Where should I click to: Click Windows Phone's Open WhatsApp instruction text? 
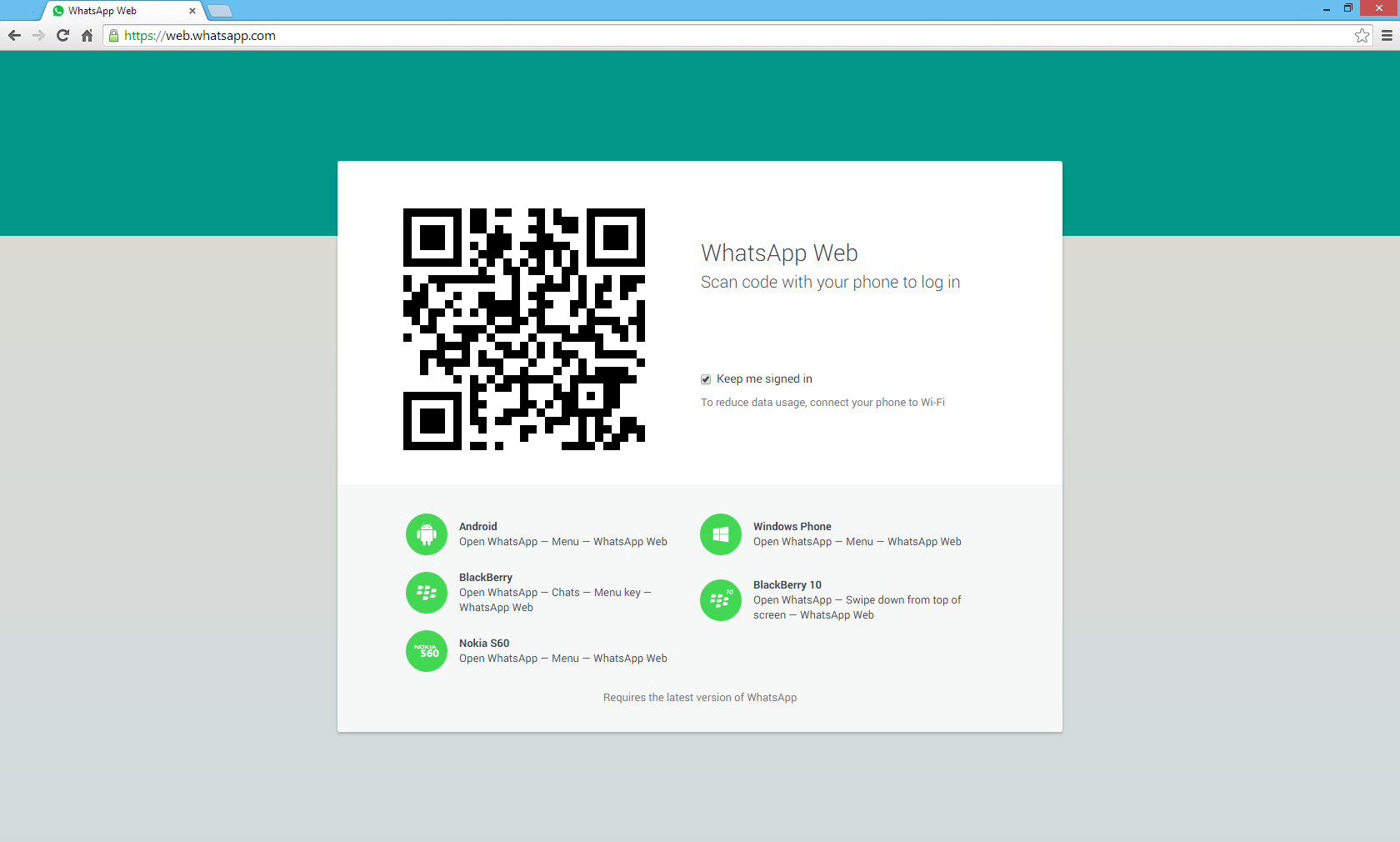click(857, 541)
